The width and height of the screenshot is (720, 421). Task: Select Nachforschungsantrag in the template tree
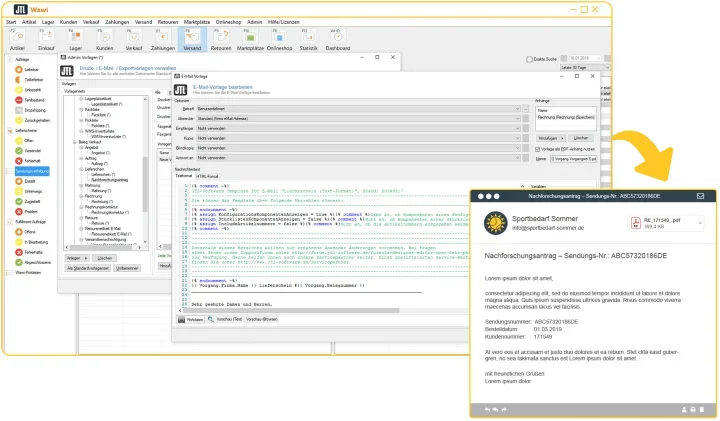pos(109,180)
